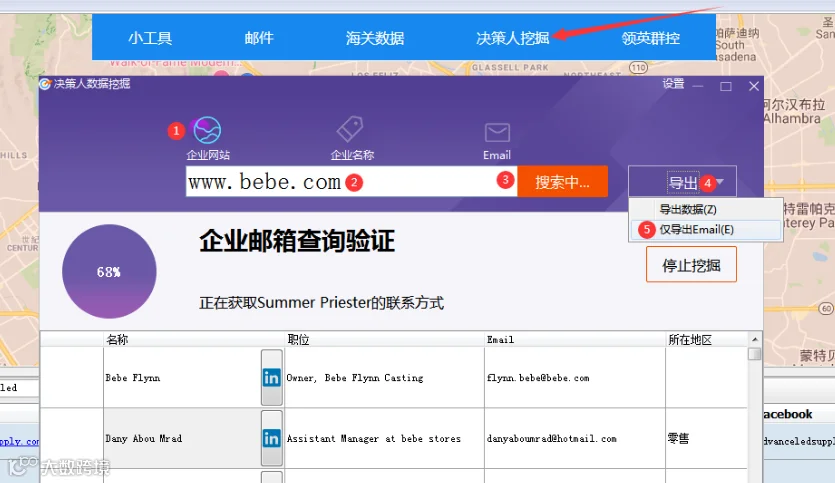Click the 68% progress circle
Image resolution: width=835 pixels, height=483 pixels.
point(109,272)
